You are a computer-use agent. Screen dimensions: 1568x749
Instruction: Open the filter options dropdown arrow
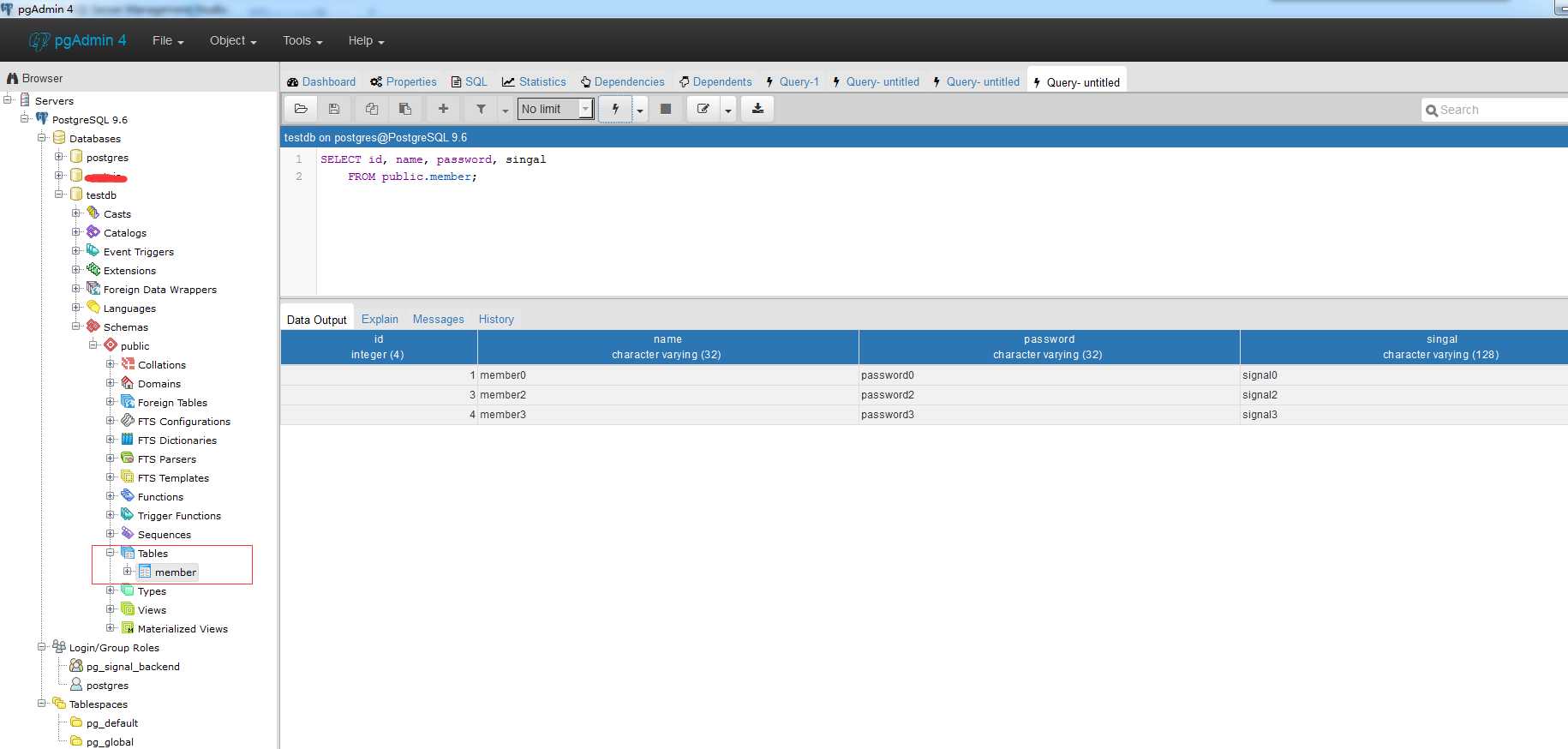(x=506, y=110)
